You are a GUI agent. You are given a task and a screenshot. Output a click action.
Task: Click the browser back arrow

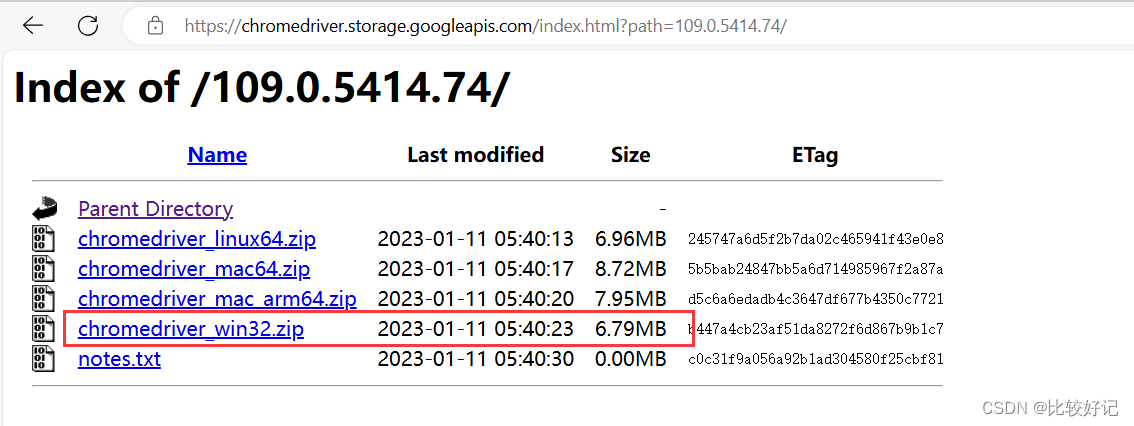[32, 26]
